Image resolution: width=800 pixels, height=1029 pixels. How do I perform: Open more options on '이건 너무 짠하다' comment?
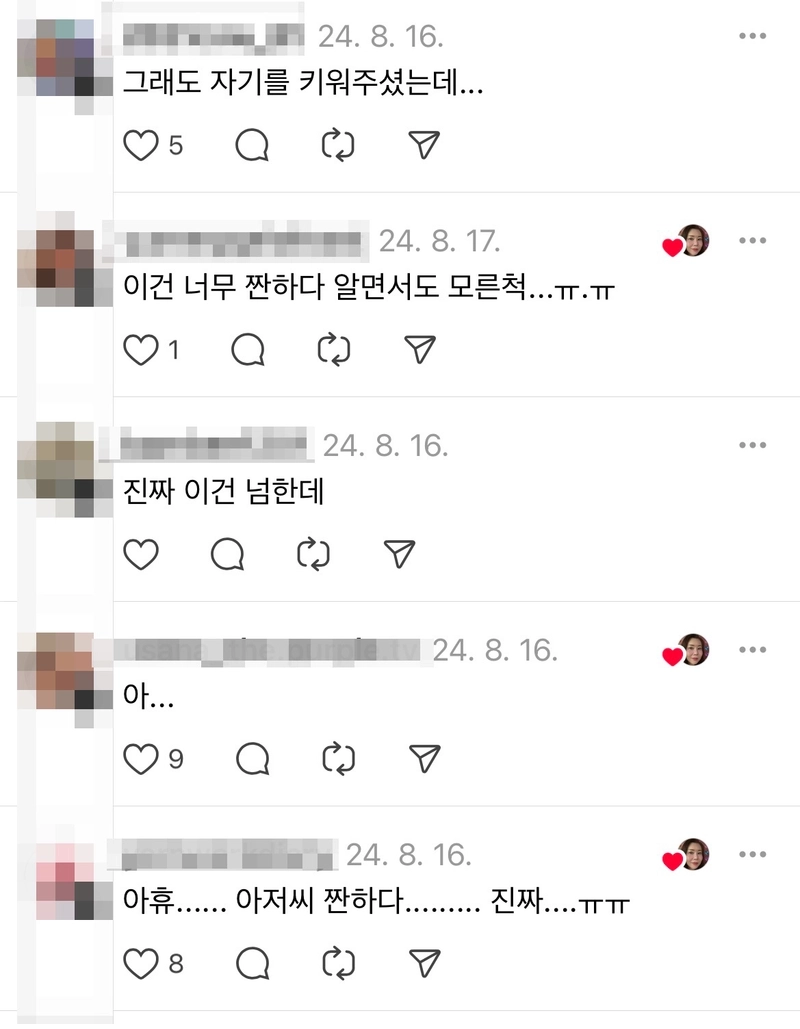752,240
